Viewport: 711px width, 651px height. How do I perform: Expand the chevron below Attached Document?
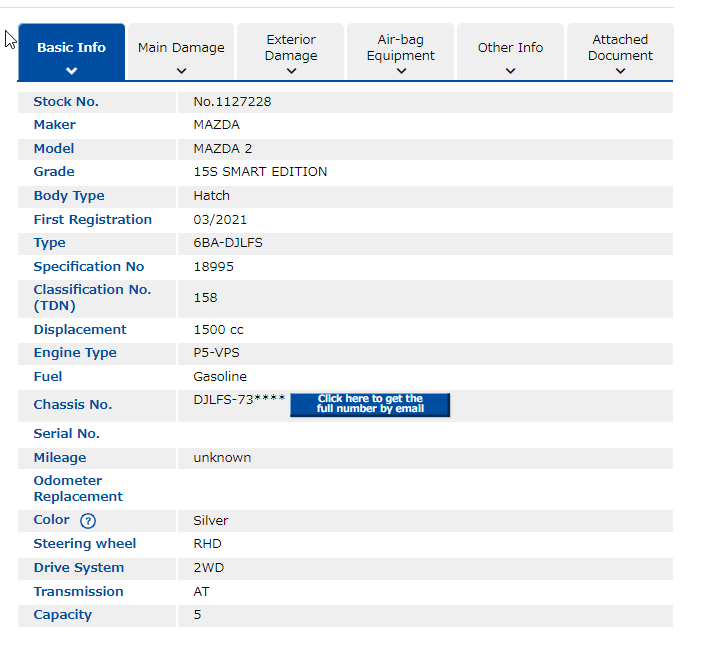click(x=620, y=71)
